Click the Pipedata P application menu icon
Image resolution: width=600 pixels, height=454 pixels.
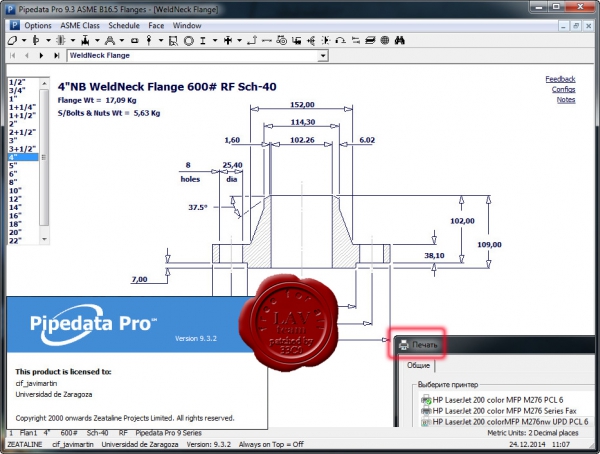[14, 26]
